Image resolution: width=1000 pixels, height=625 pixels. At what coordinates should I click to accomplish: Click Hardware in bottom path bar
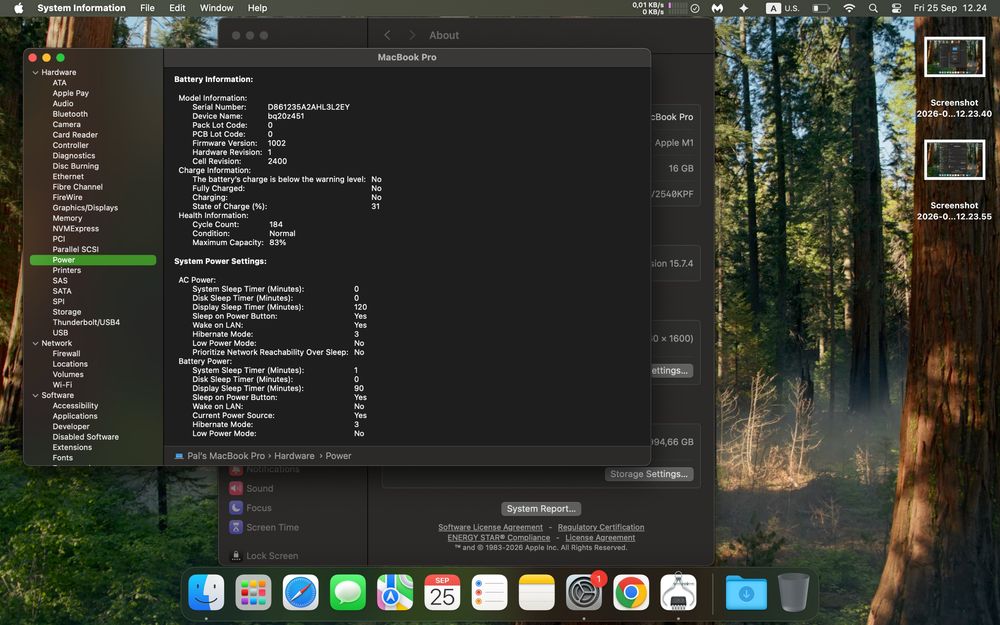(x=294, y=456)
